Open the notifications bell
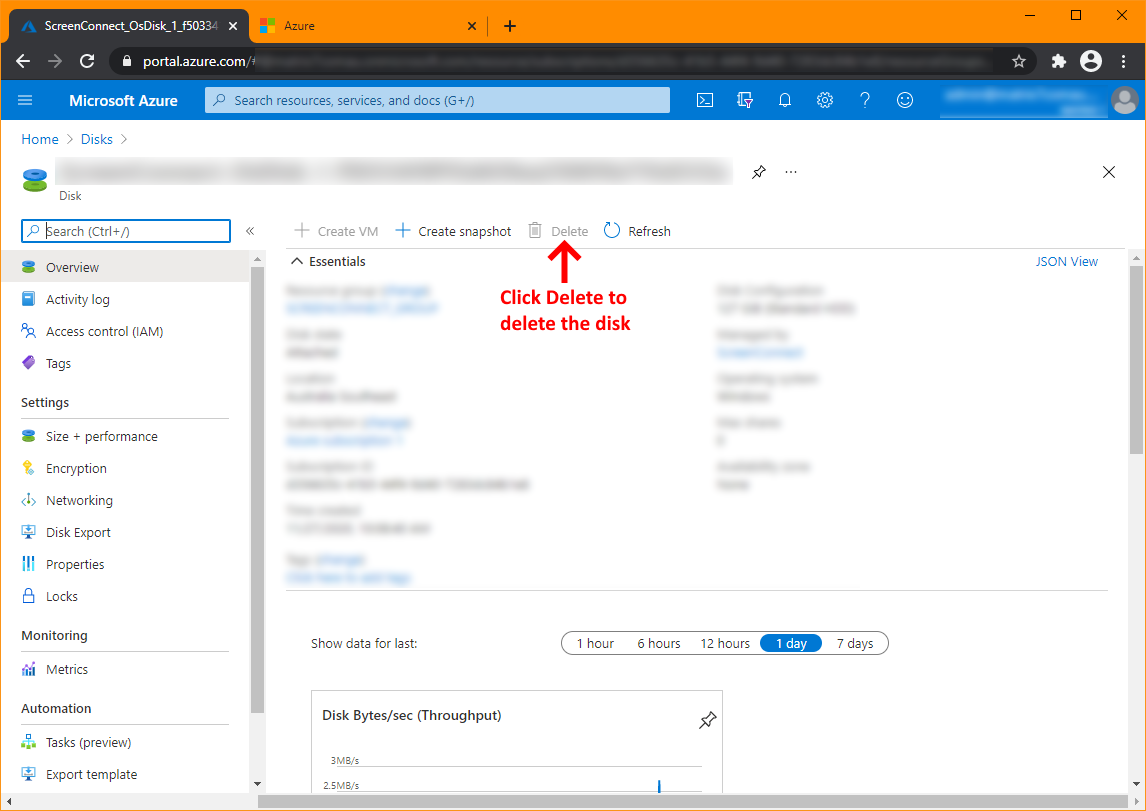Viewport: 1146px width, 811px height. tap(785, 100)
